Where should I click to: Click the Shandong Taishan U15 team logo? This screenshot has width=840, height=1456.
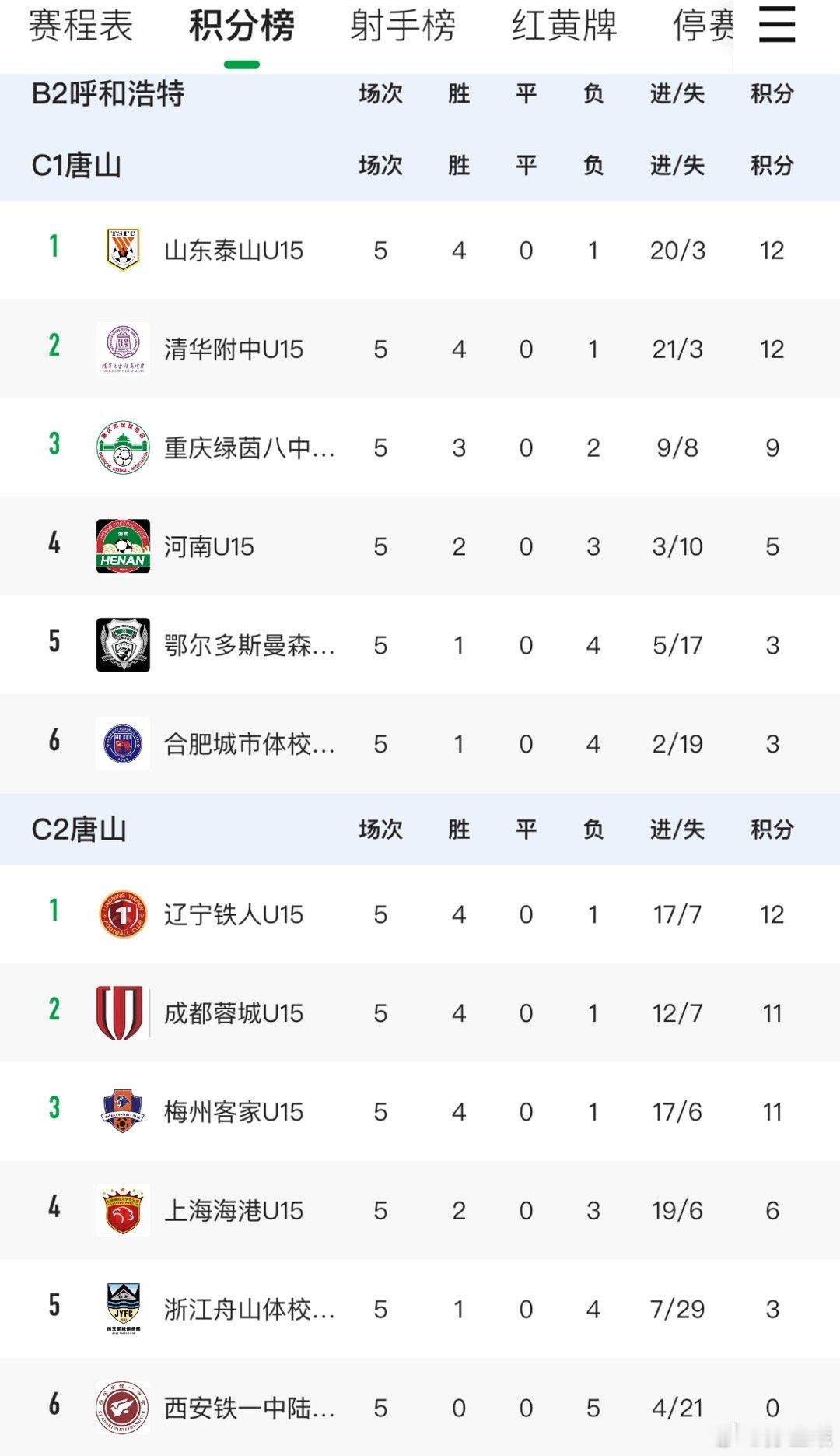click(123, 251)
